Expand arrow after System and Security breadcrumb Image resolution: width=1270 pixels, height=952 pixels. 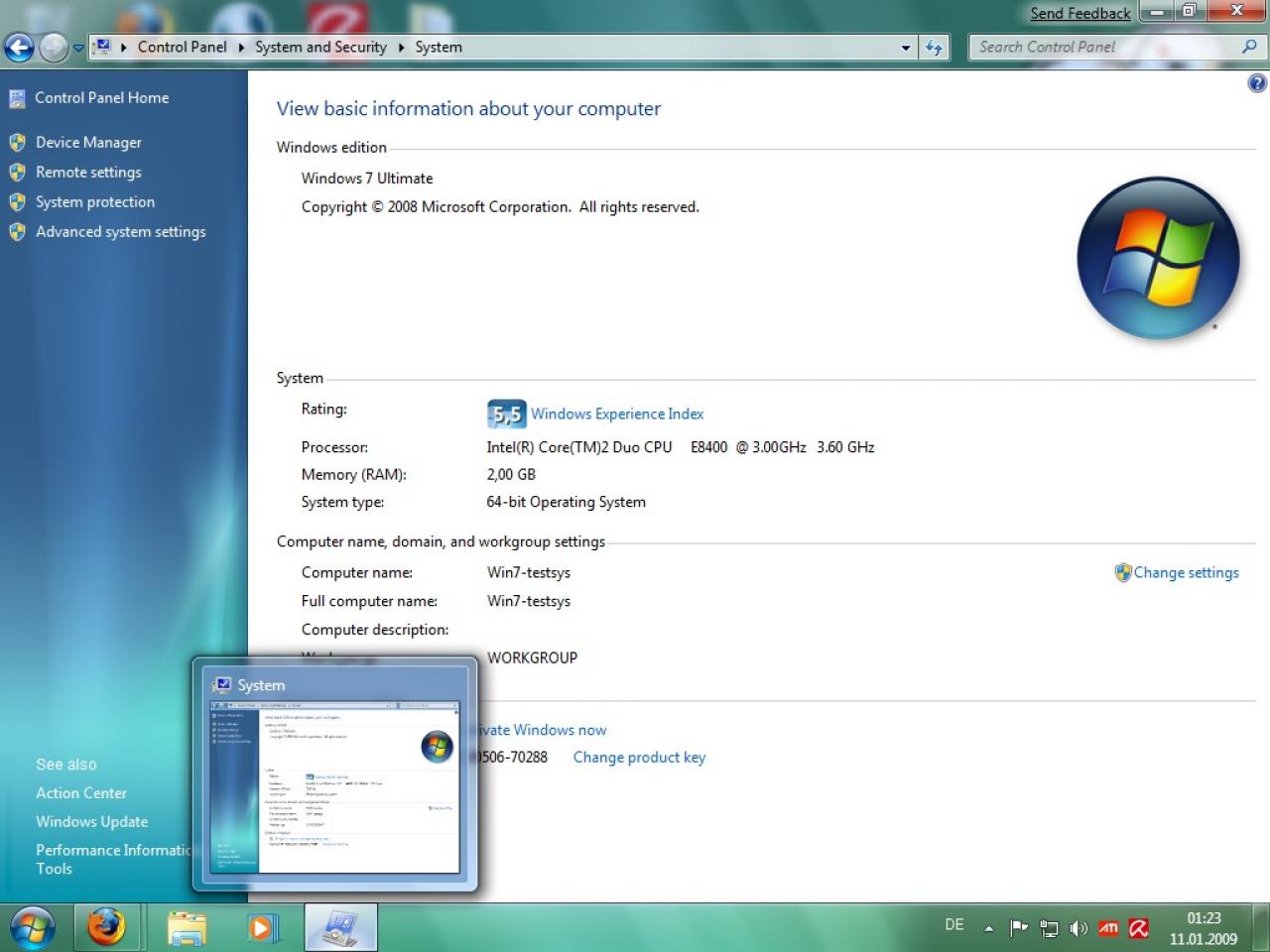coord(401,47)
